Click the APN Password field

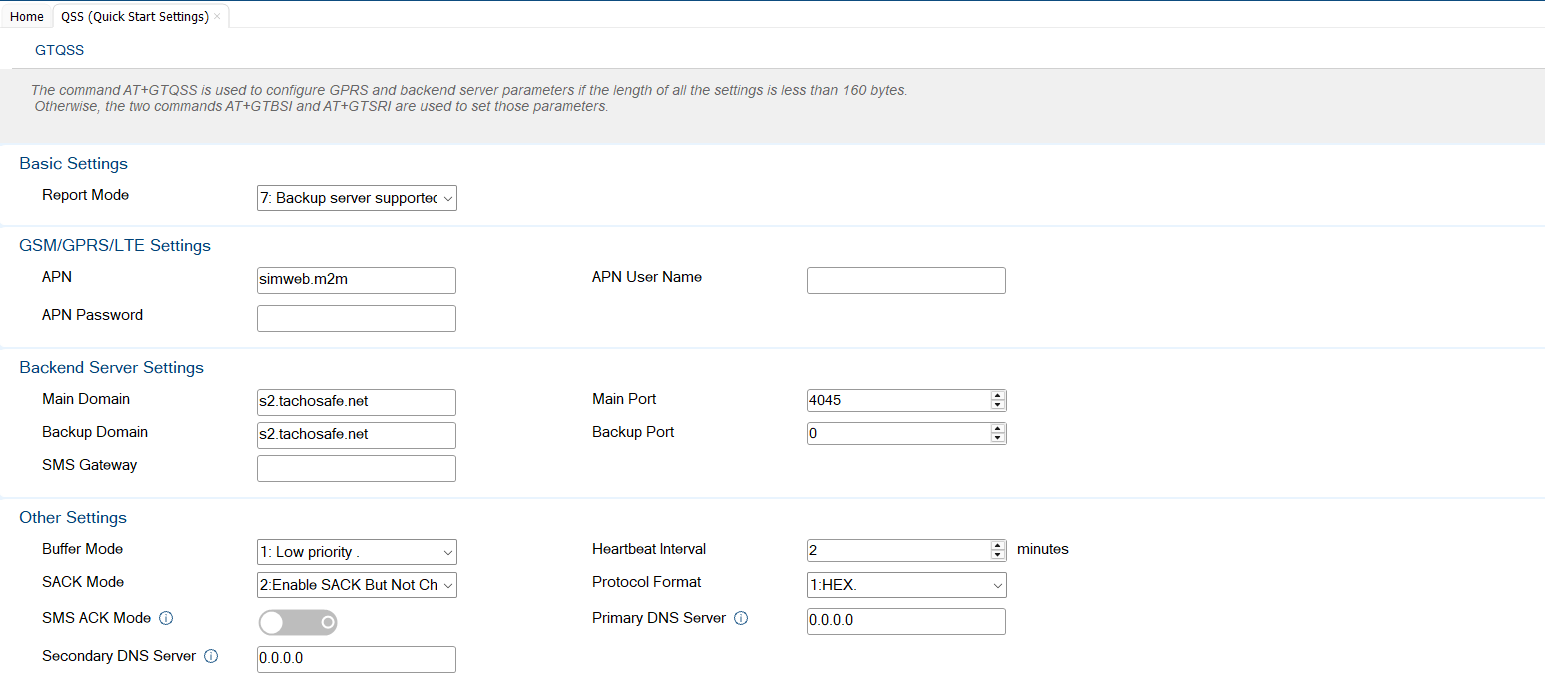click(x=356, y=318)
